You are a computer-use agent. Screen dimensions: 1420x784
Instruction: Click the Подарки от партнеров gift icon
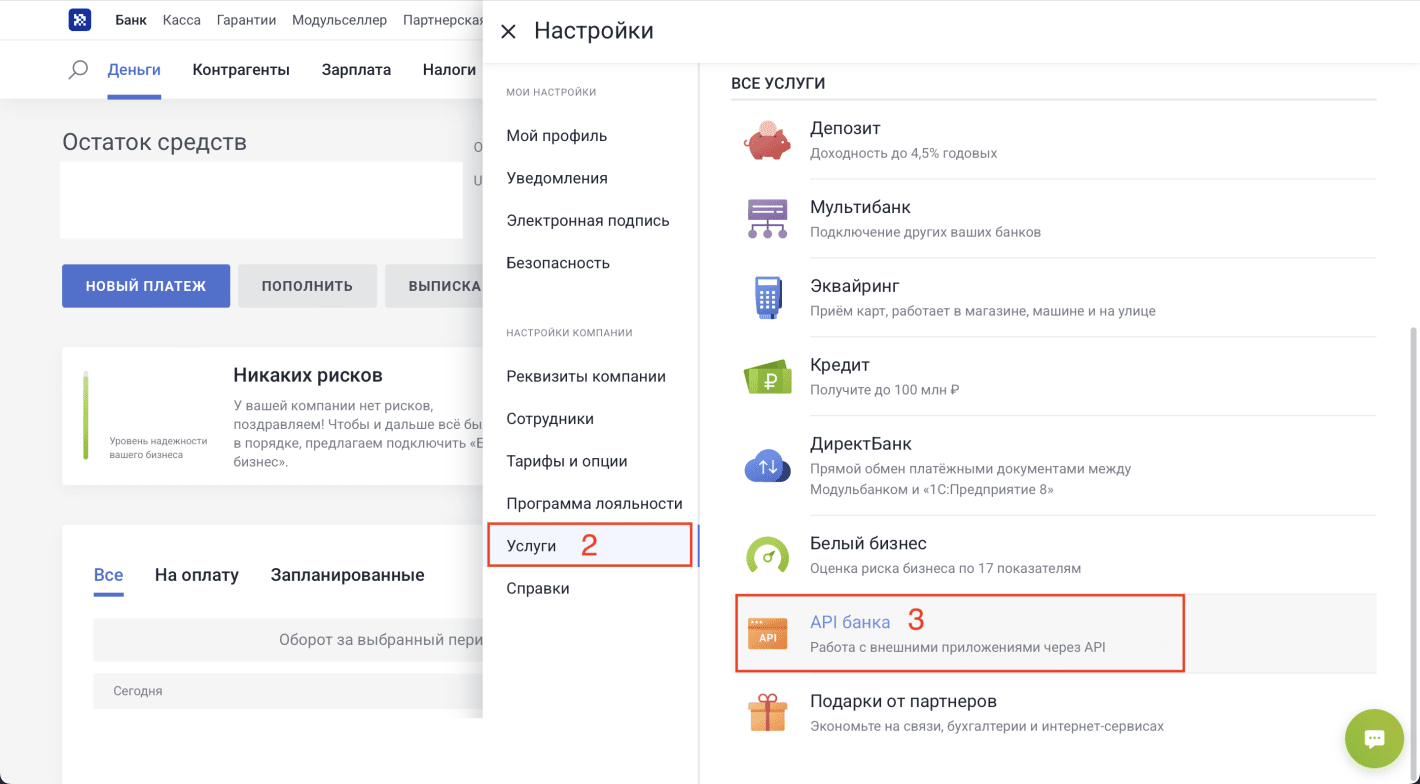tap(767, 712)
